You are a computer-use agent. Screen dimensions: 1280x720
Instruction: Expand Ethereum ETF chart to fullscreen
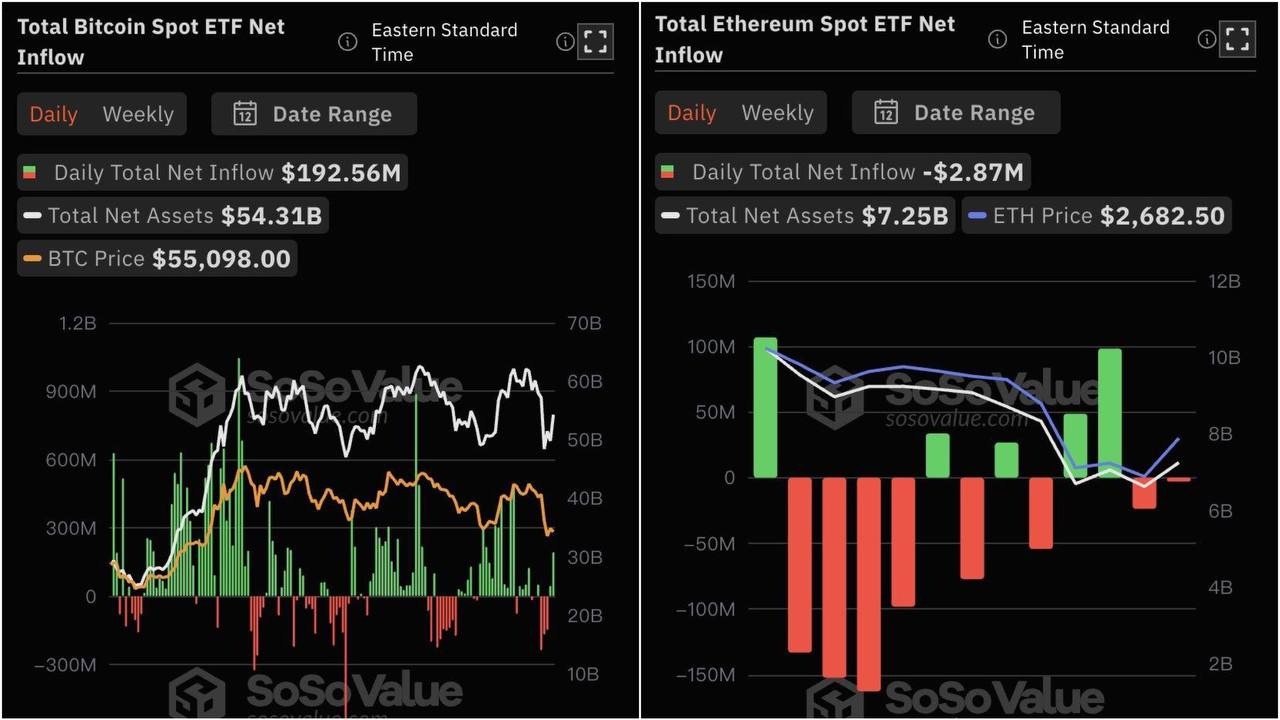click(x=1237, y=39)
